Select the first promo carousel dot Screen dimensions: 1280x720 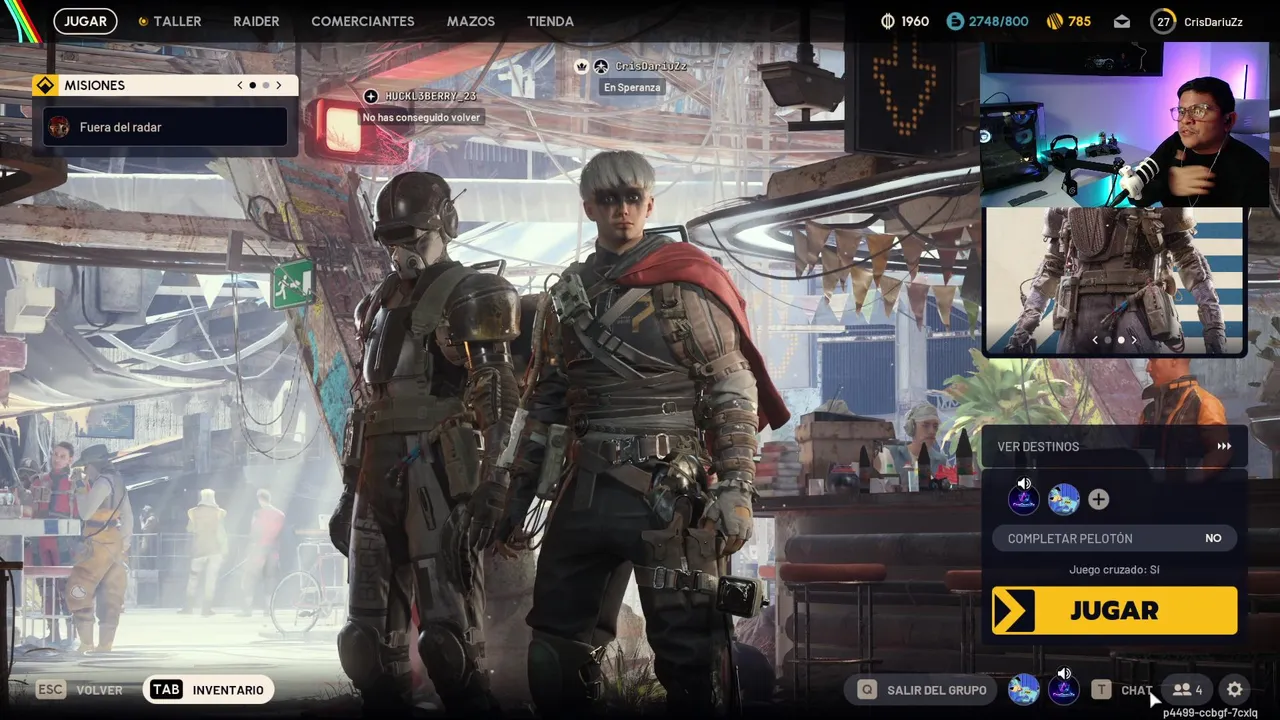tap(1107, 340)
